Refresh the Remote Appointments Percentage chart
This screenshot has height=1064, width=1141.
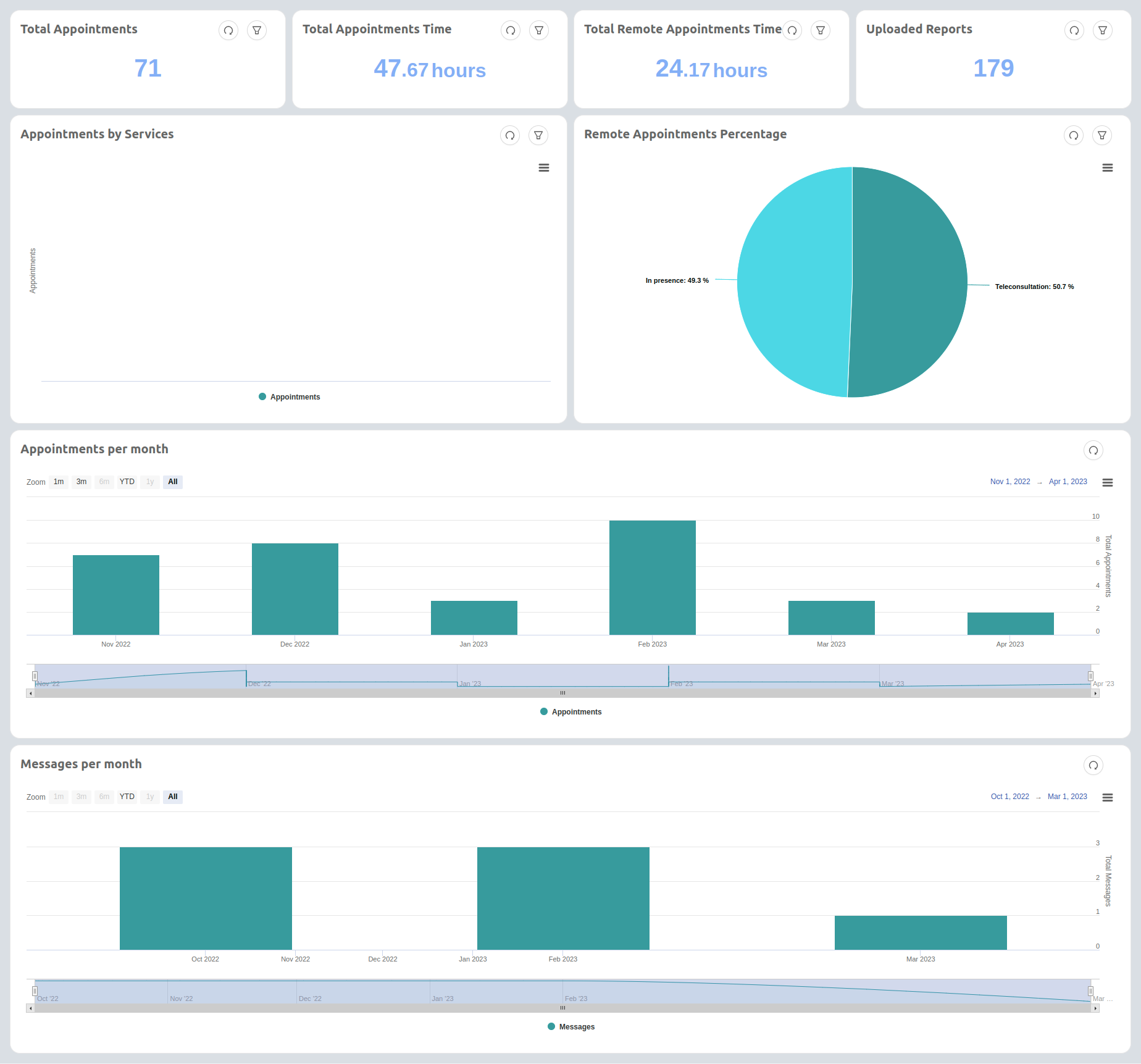coord(1074,135)
